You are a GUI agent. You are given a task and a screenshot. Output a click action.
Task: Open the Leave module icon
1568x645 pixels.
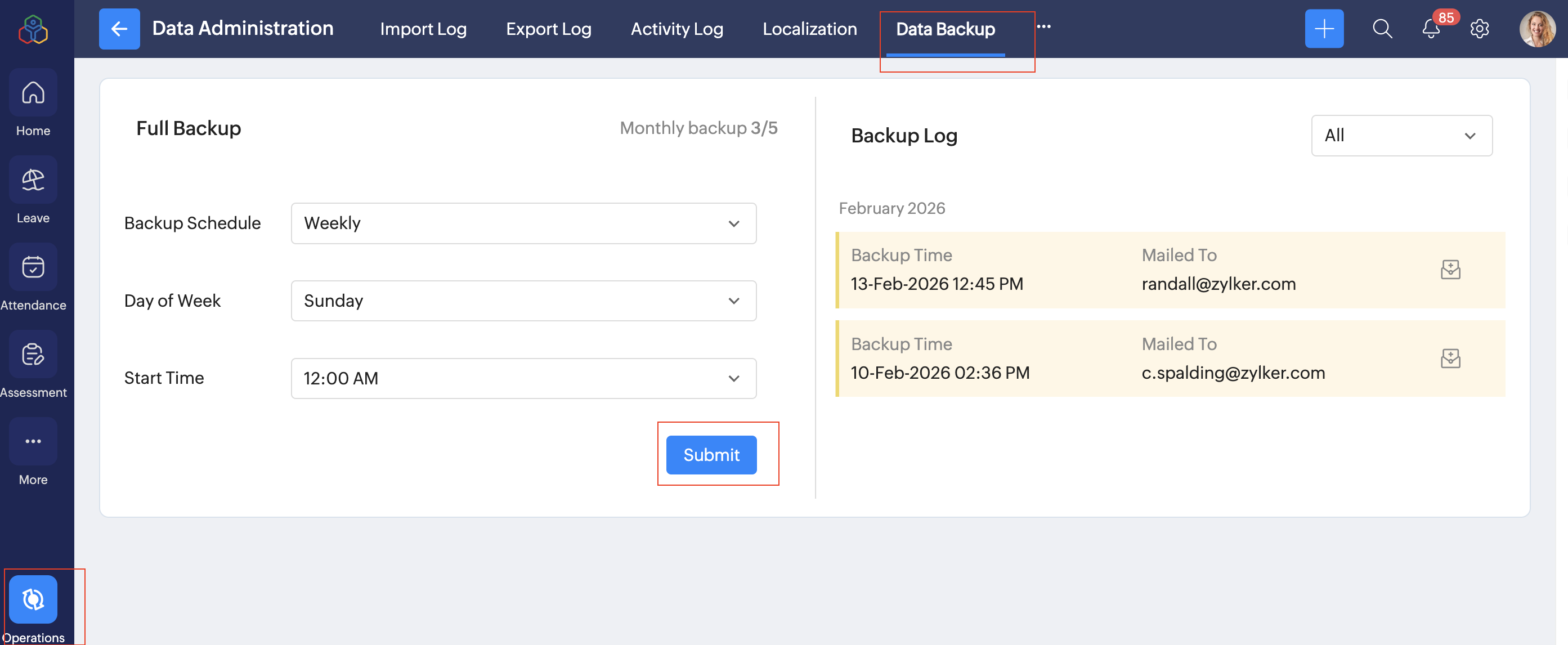33,180
